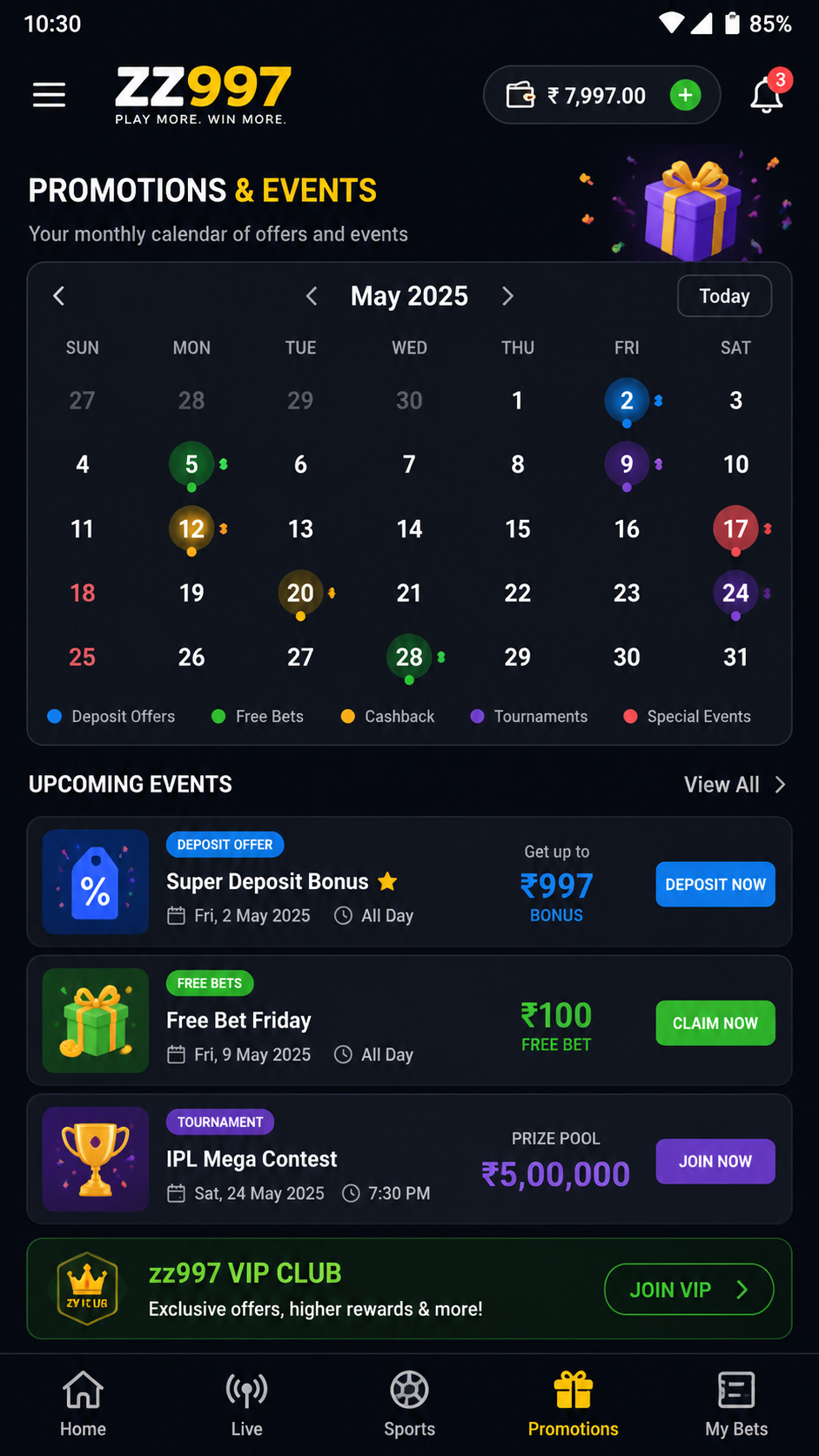Screen dimensions: 819x1456
Task: Tap the gold trophy tournament thumbnail
Action: tap(96, 1159)
